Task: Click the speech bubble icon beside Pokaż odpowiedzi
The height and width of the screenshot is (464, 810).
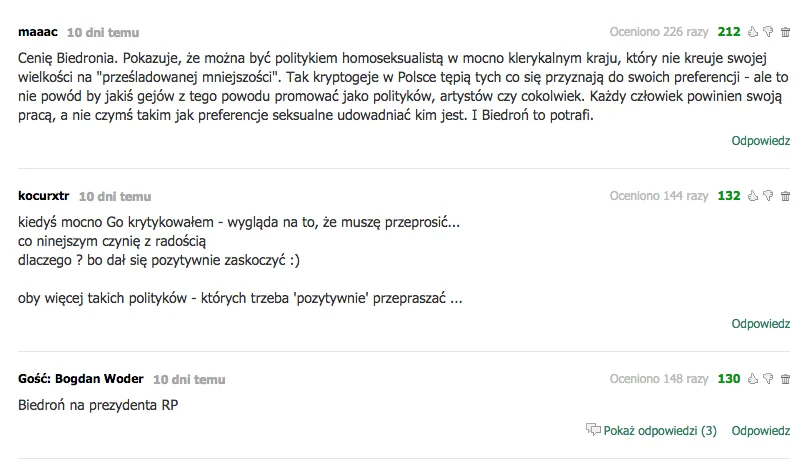Action: 593,429
